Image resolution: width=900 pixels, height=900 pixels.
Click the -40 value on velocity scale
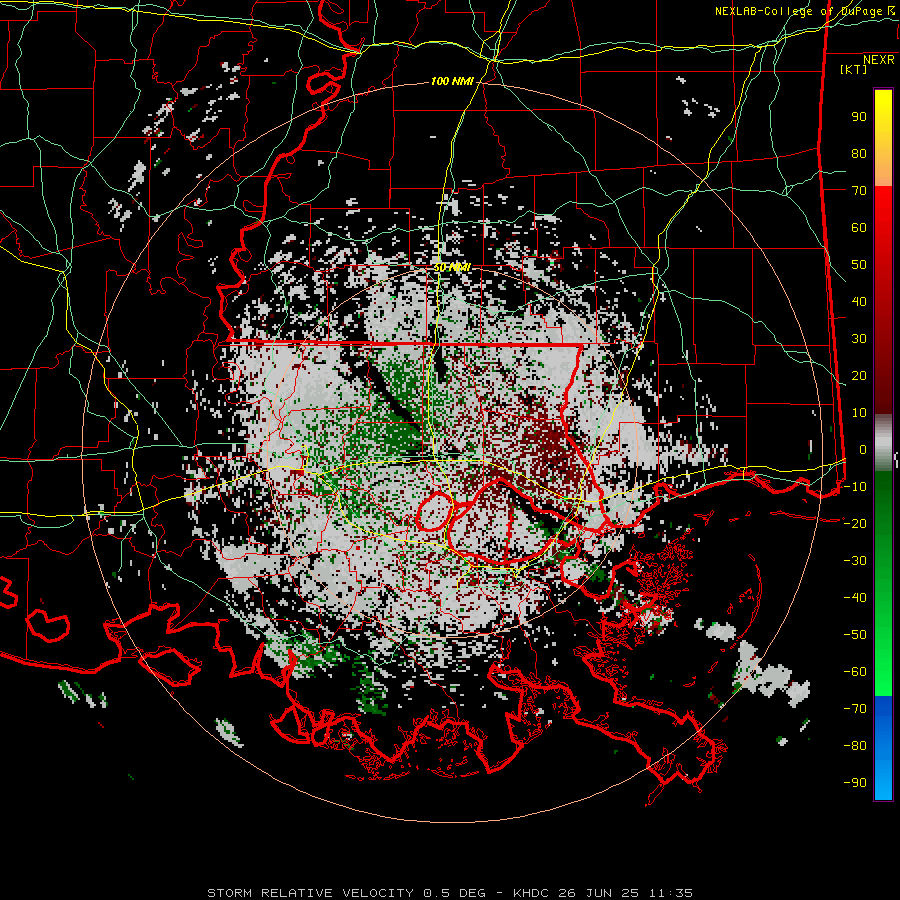coord(855,598)
